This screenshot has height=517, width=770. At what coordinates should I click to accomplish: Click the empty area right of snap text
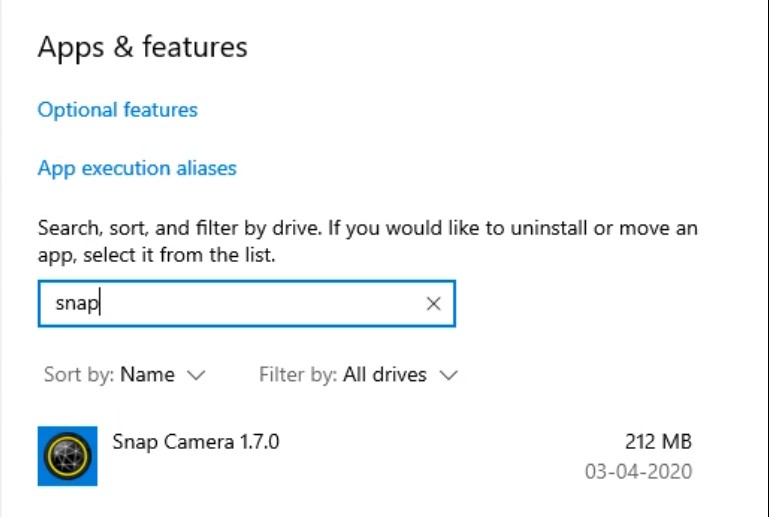[260, 304]
